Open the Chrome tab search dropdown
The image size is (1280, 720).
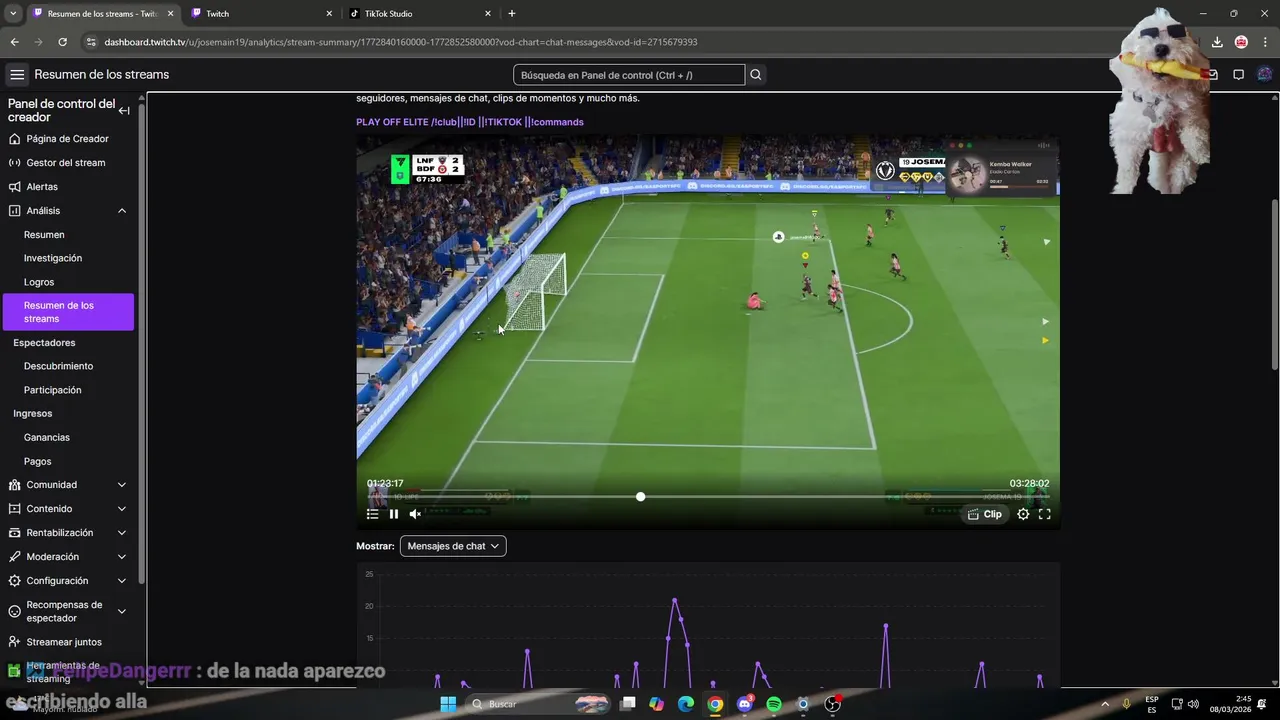pos(13,13)
